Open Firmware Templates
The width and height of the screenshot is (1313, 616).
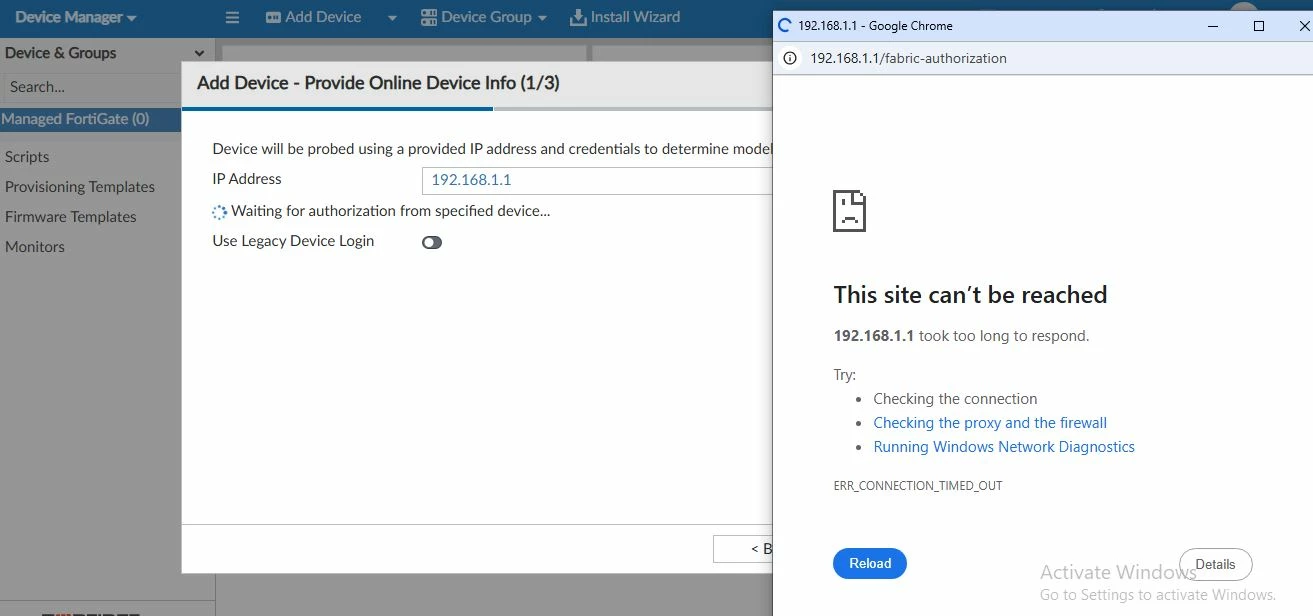pyautogui.click(x=70, y=217)
